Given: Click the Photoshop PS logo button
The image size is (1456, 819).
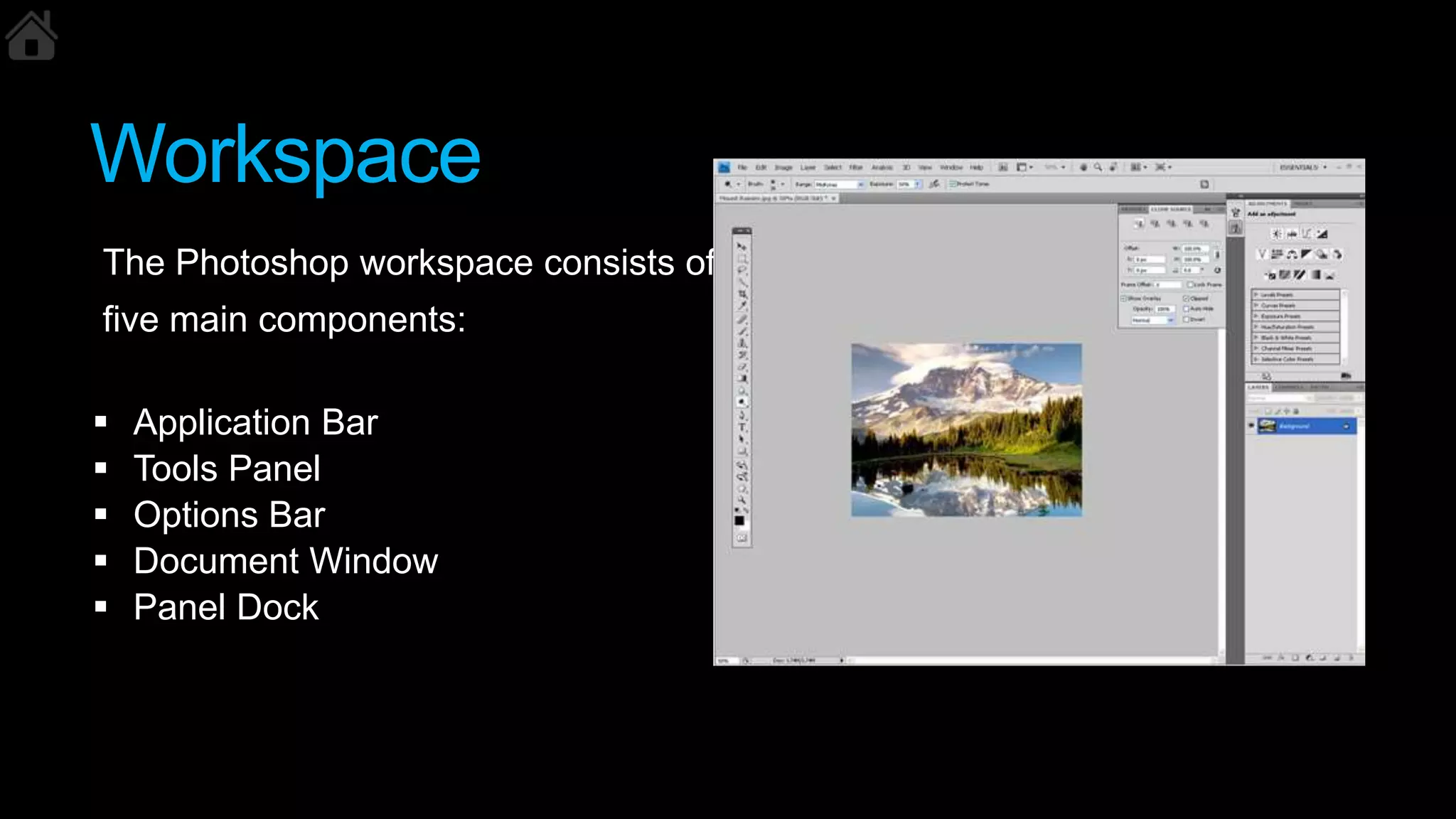Looking at the screenshot, I should click(724, 167).
